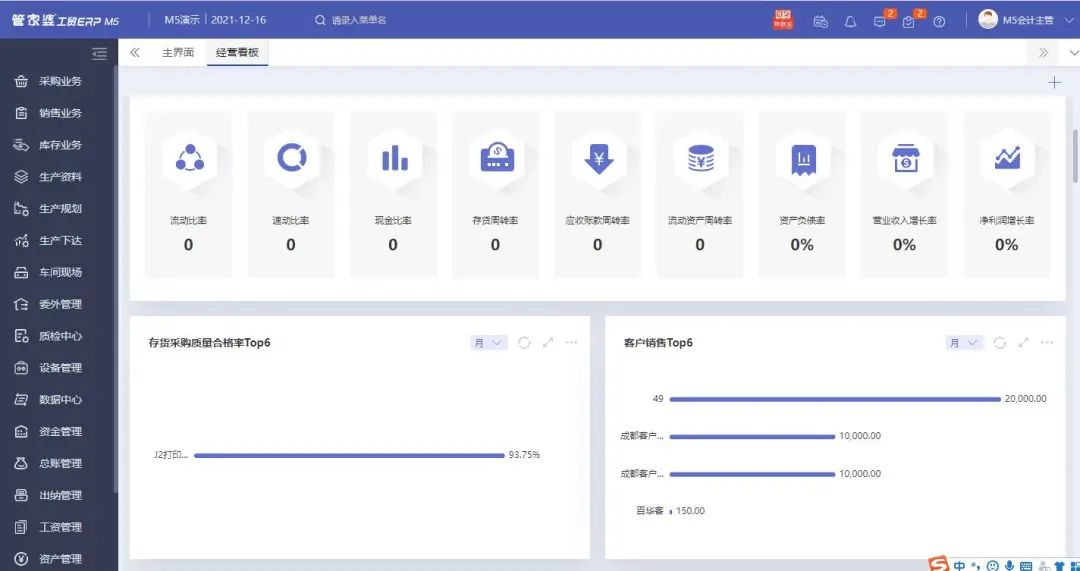Open 采购业务 in the sidebar
The height and width of the screenshot is (571, 1080).
click(x=60, y=81)
